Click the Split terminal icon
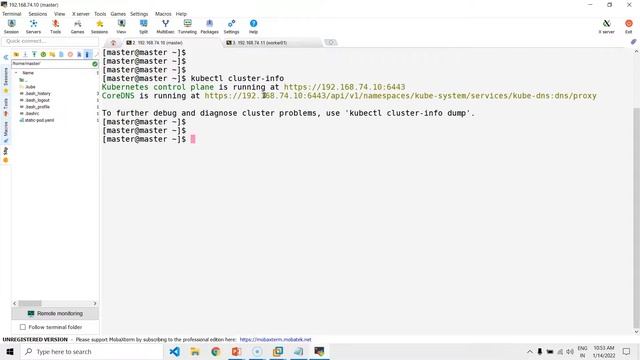Image resolution: width=640 pixels, height=360 pixels. pyautogui.click(x=143, y=27)
